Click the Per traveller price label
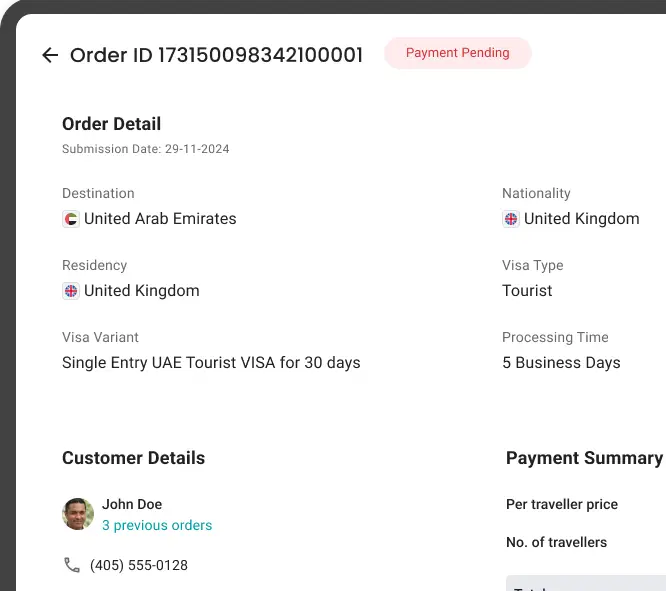The image size is (666, 591). click(562, 504)
